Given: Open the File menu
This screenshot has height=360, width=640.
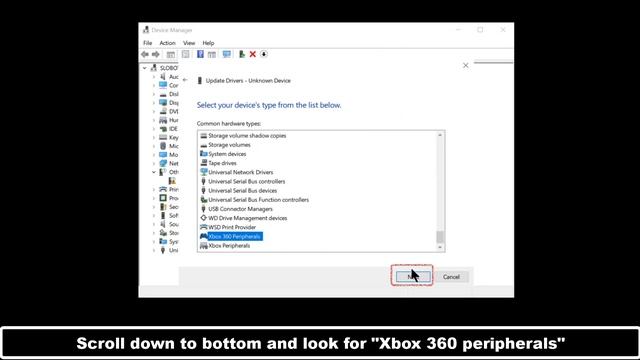Looking at the screenshot, I should click(x=147, y=43).
